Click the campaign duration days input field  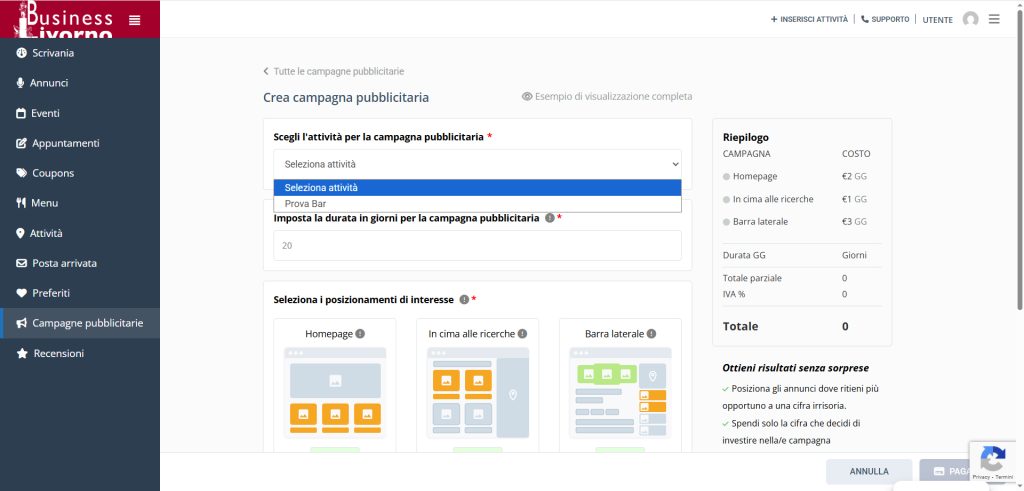(477, 245)
